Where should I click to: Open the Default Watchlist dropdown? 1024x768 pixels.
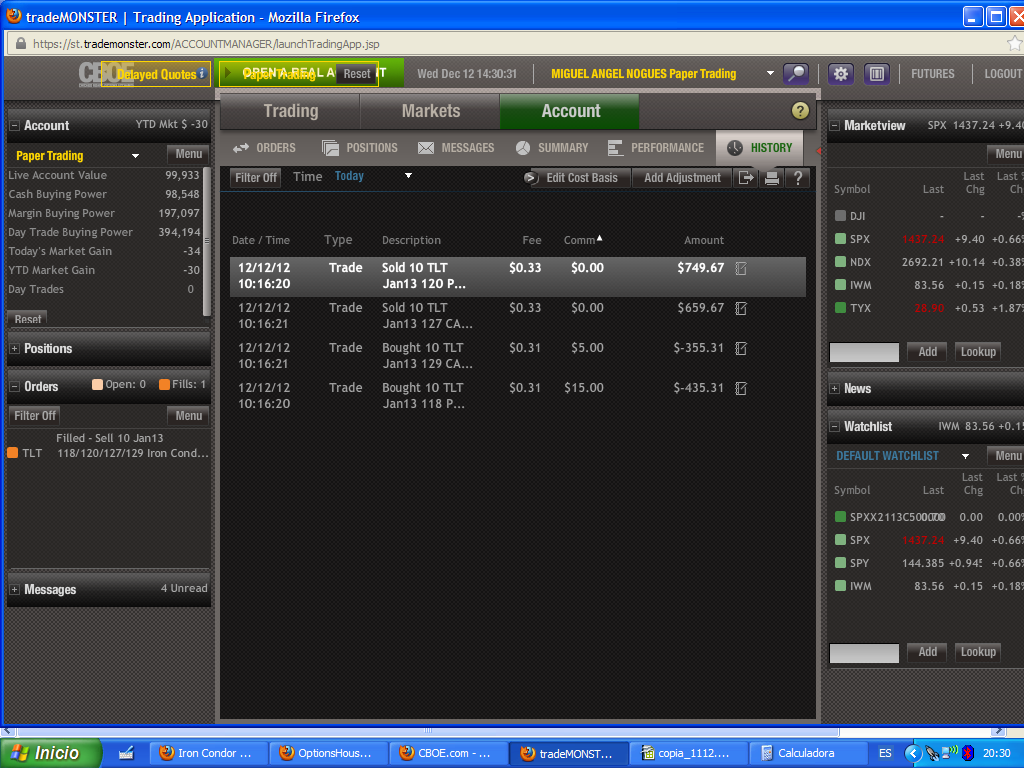965,456
